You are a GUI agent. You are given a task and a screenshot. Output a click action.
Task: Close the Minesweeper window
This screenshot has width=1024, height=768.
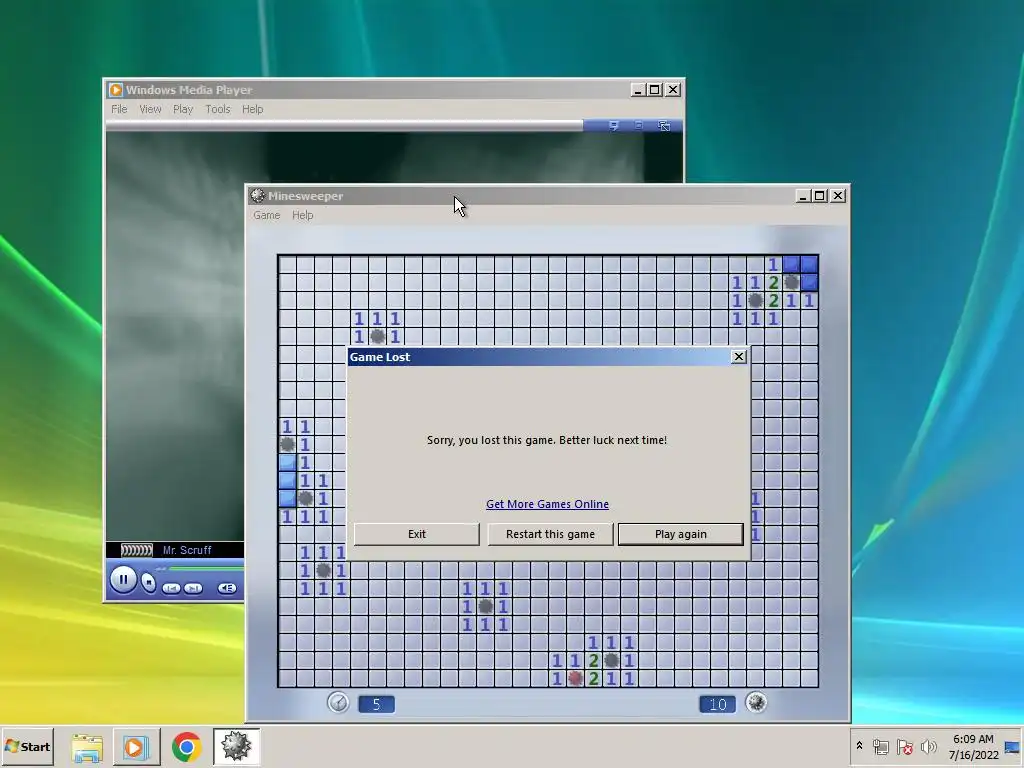pyautogui.click(x=838, y=195)
